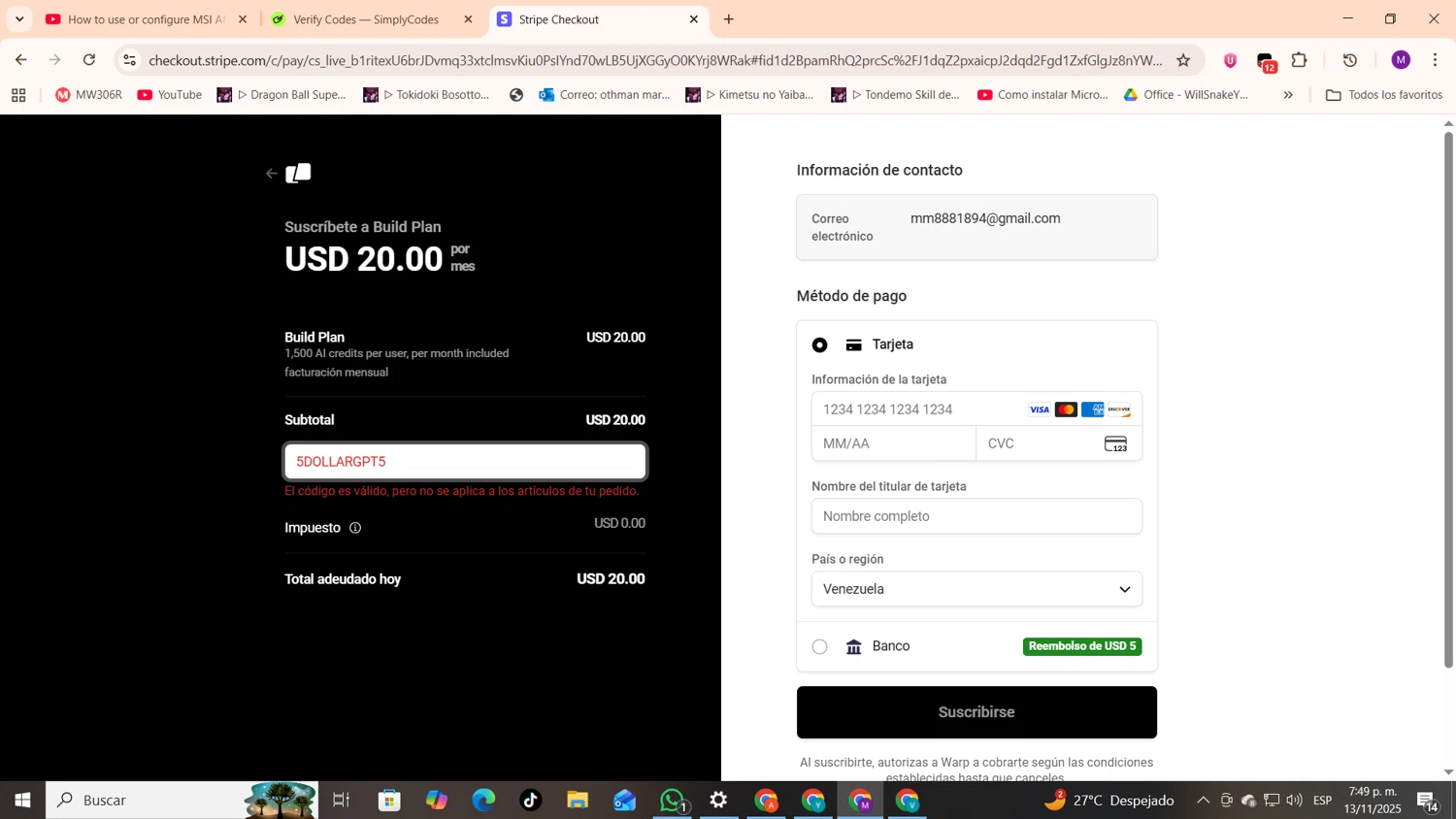
Task: Open Todos los favoritos folder
Action: pos(1384,95)
